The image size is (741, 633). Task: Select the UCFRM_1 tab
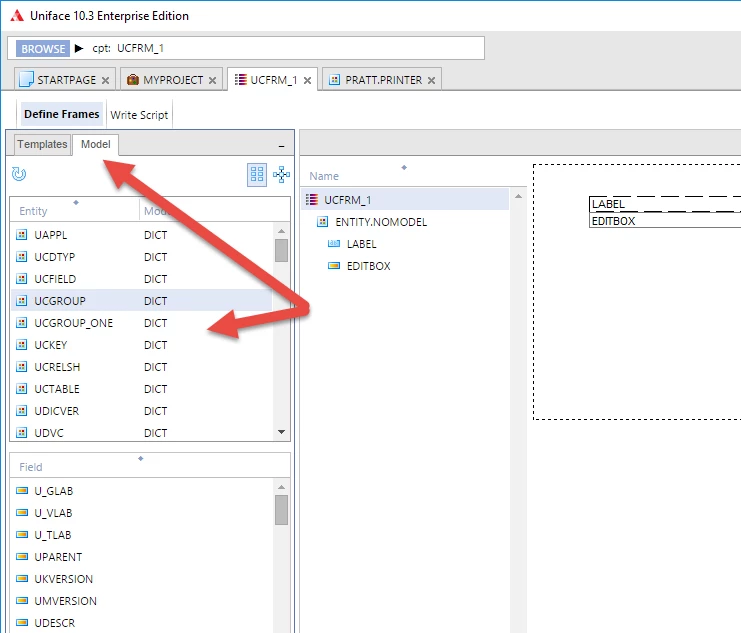point(272,79)
